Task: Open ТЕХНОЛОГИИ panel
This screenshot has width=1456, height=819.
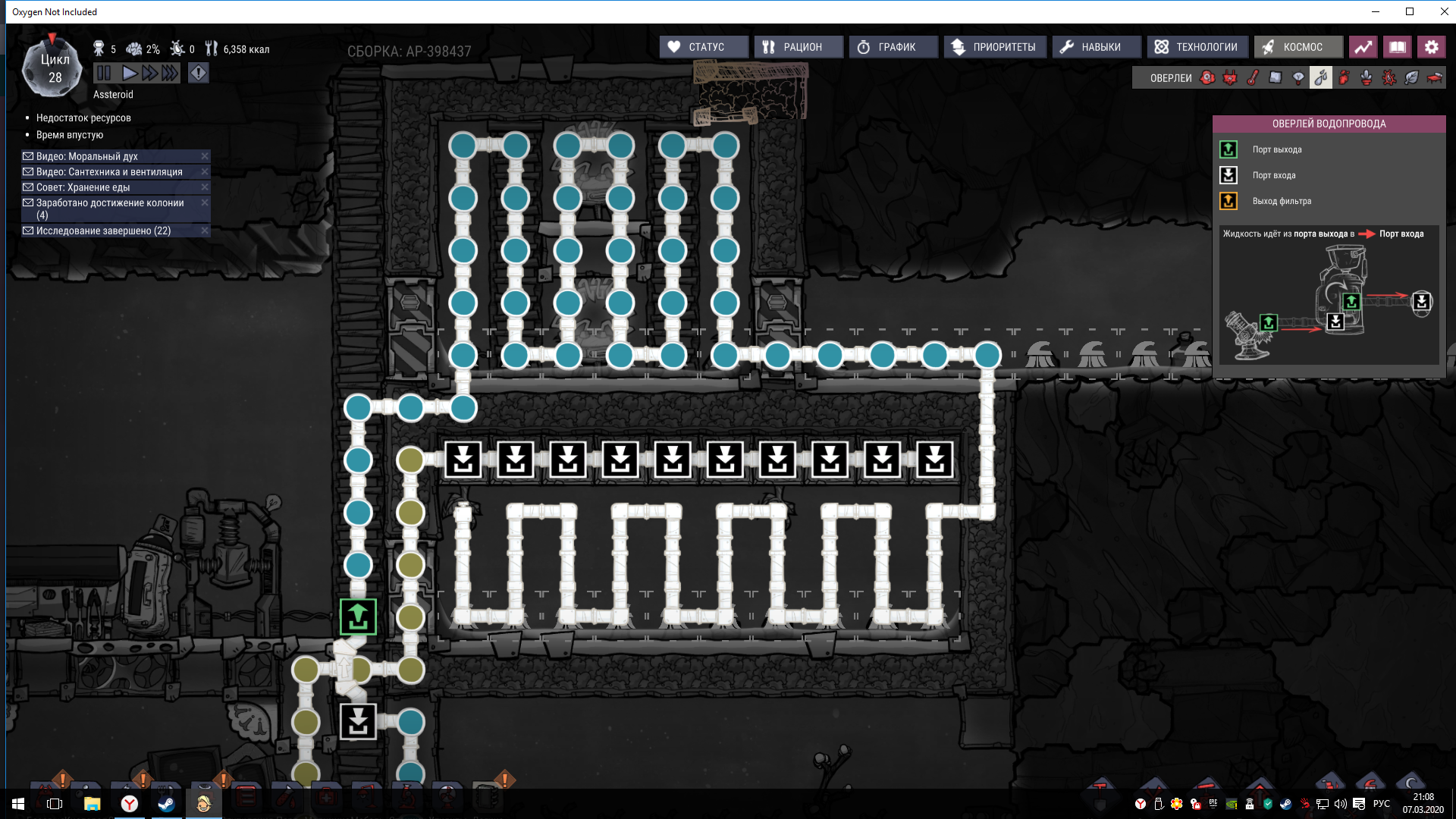Action: pyautogui.click(x=1201, y=47)
